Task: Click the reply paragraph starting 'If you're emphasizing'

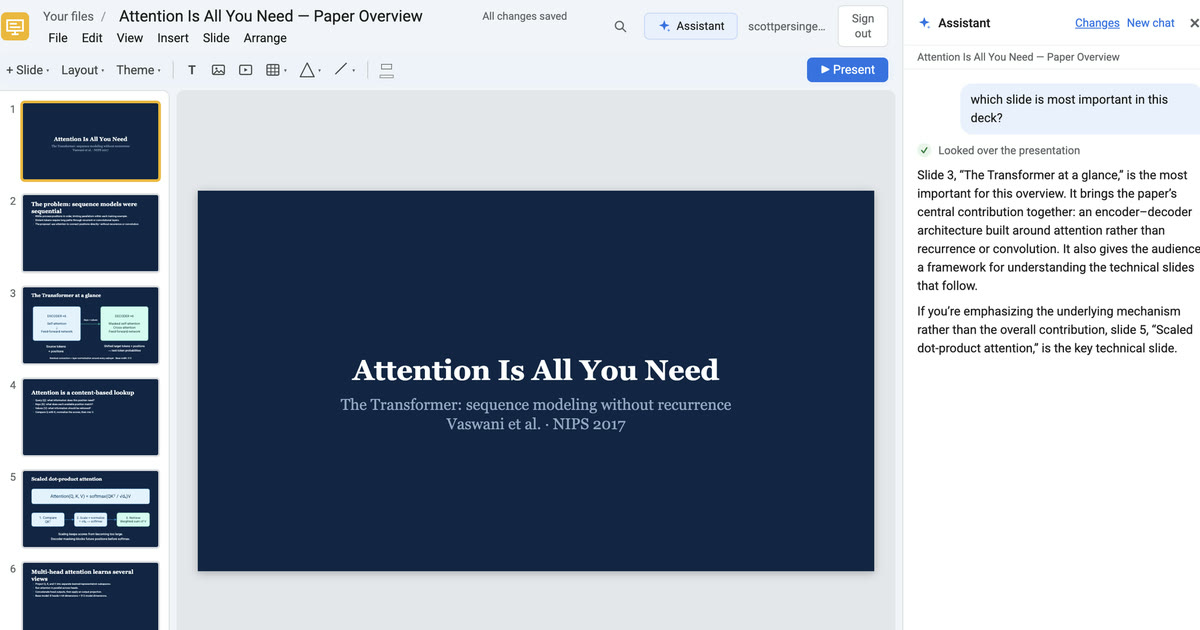Action: pos(1055,330)
